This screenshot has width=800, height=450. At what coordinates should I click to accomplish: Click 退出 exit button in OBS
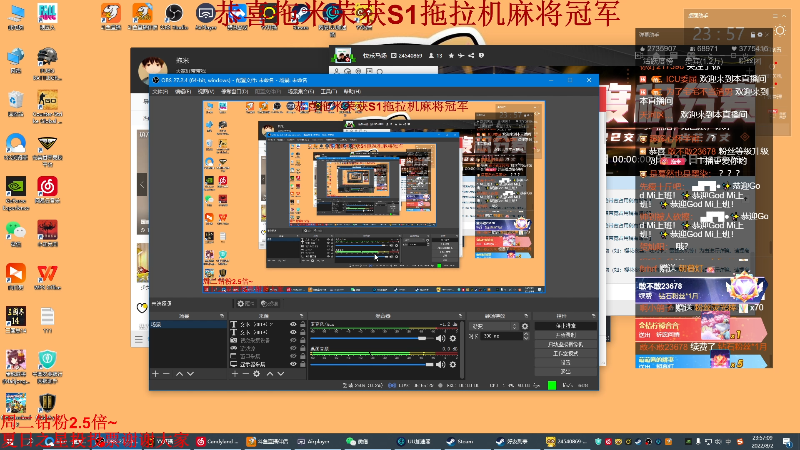pyautogui.click(x=566, y=371)
